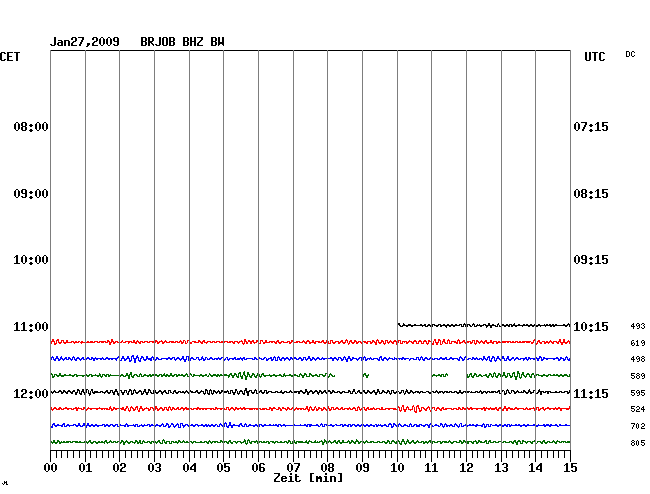
Task: Click the red seismic trace in row 524
Action: [x=310, y=409]
